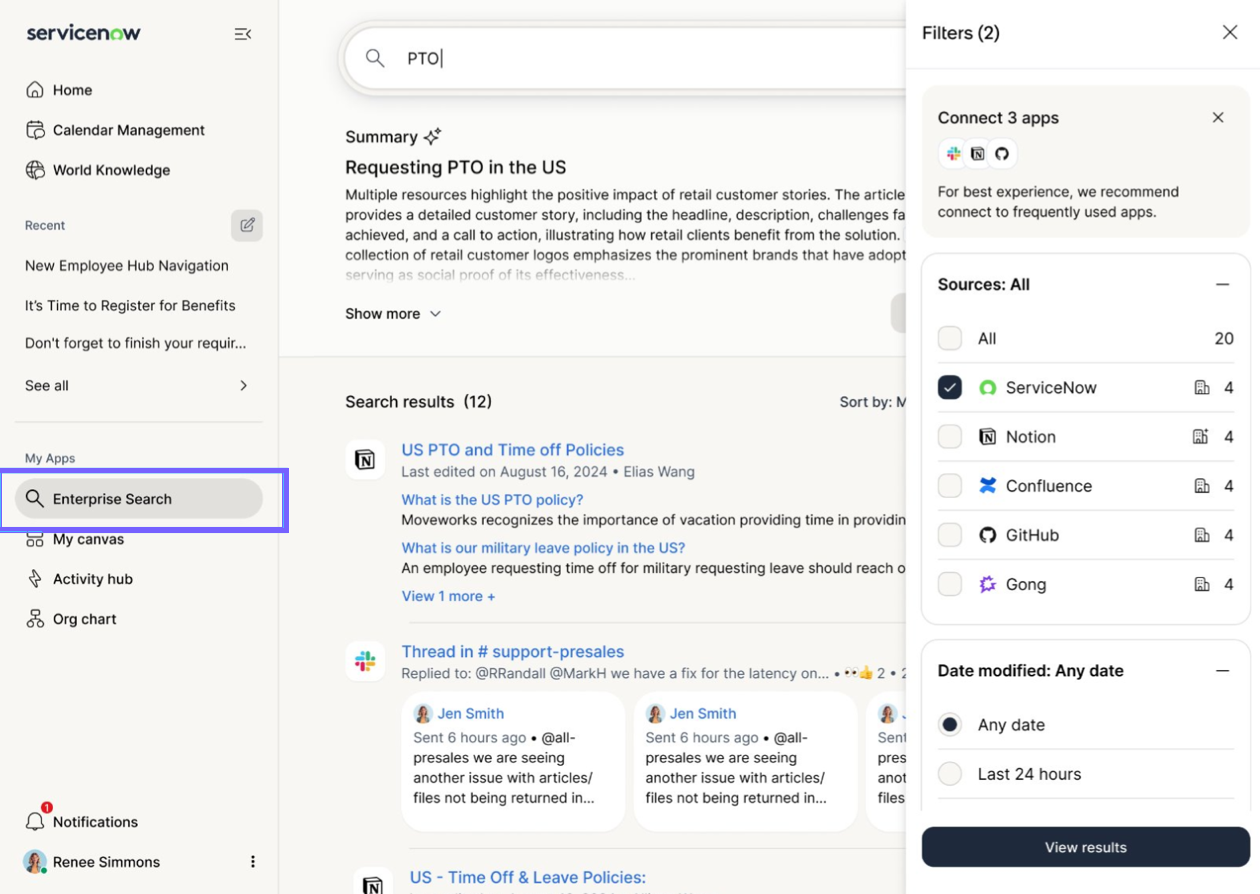Open the Sort by dropdown
The width and height of the screenshot is (1260, 894).
pos(872,402)
